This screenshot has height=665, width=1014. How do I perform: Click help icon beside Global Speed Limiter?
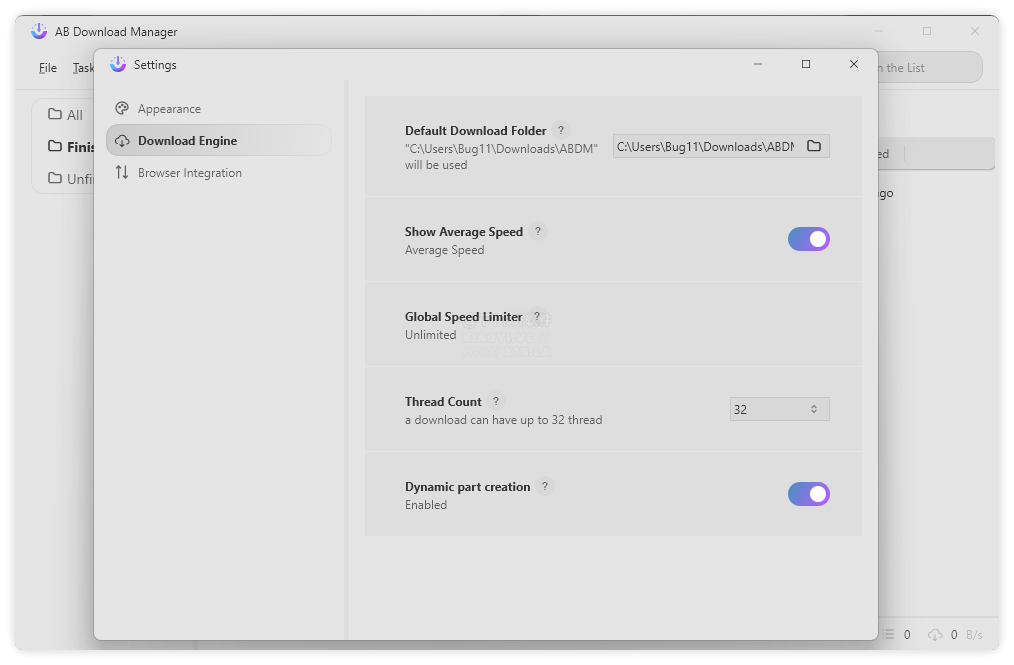coord(537,316)
